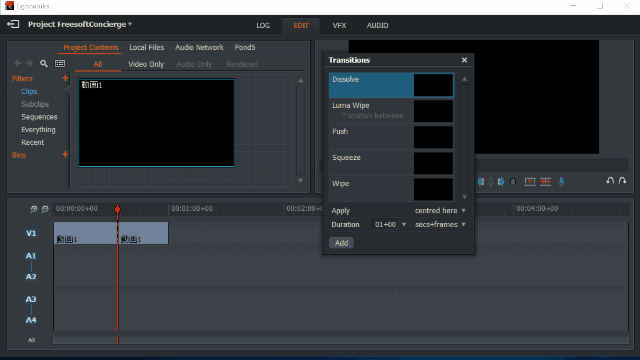This screenshot has width=640, height=360.
Task: Click the Add transition button
Action: tap(341, 243)
